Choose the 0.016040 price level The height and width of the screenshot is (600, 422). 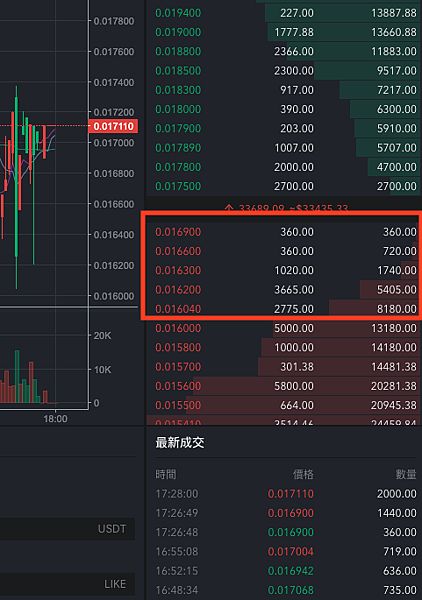178,309
